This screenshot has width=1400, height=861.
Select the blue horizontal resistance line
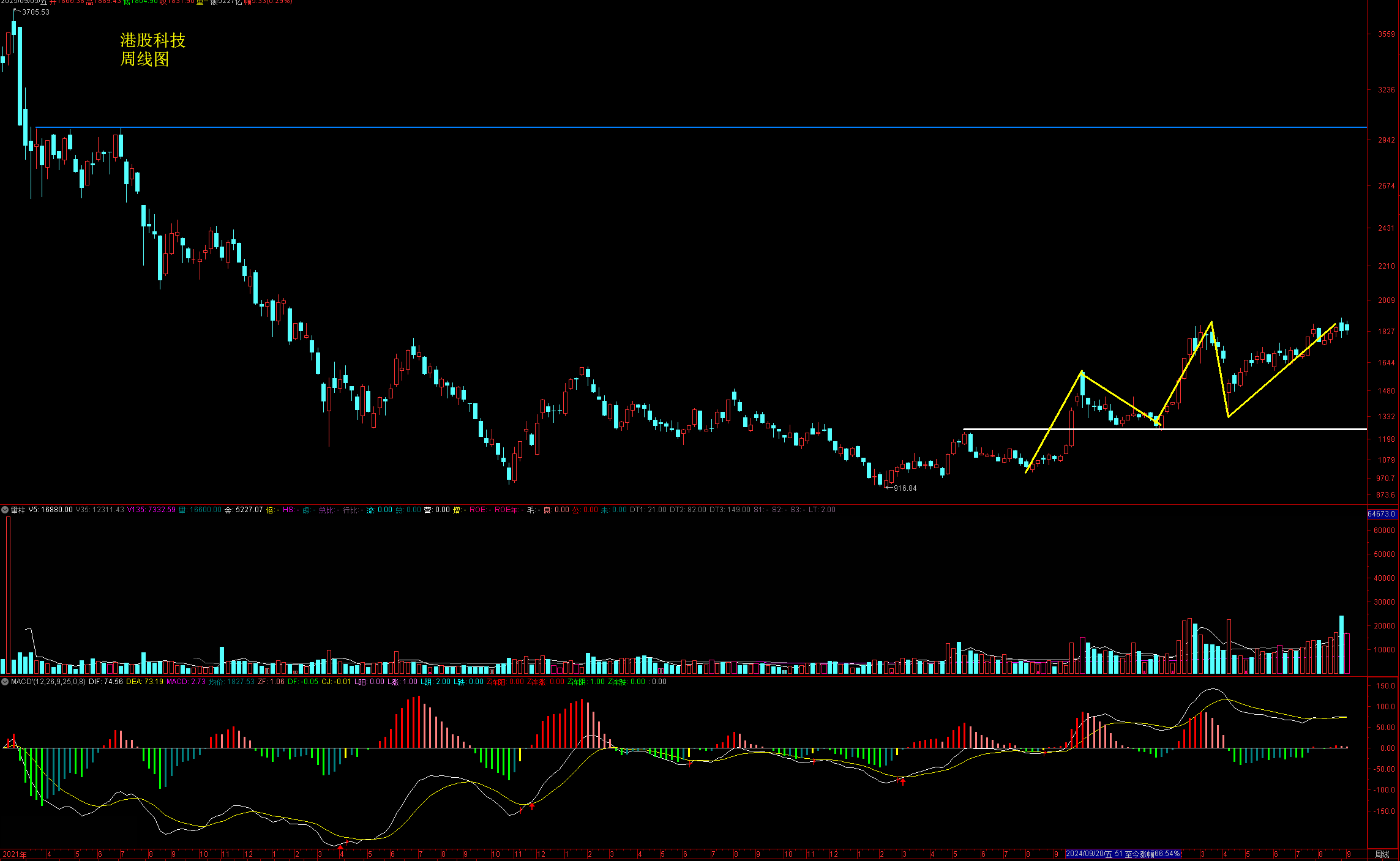click(701, 127)
